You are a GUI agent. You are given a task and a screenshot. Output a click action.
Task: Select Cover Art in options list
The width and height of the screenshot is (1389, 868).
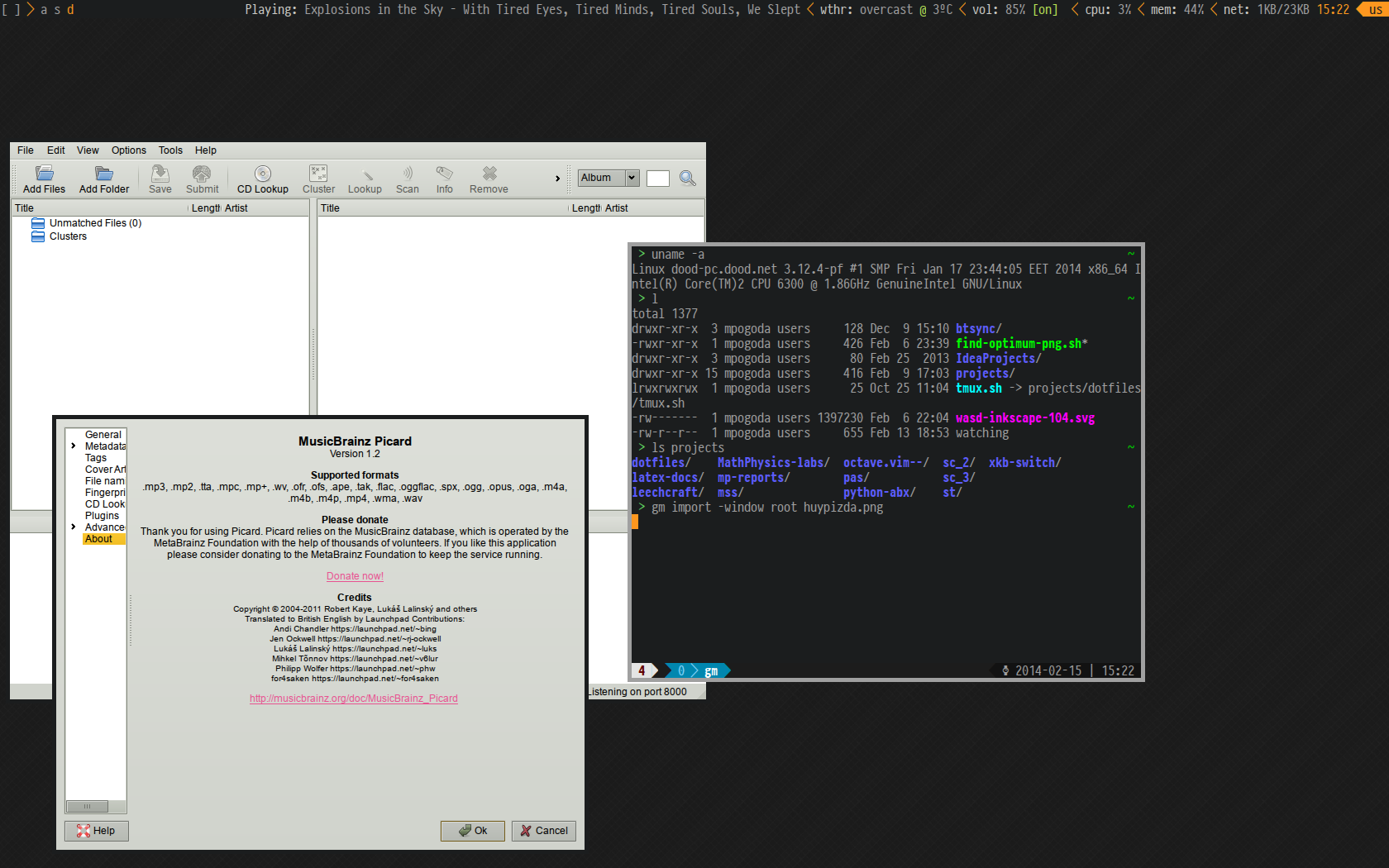[105, 470]
